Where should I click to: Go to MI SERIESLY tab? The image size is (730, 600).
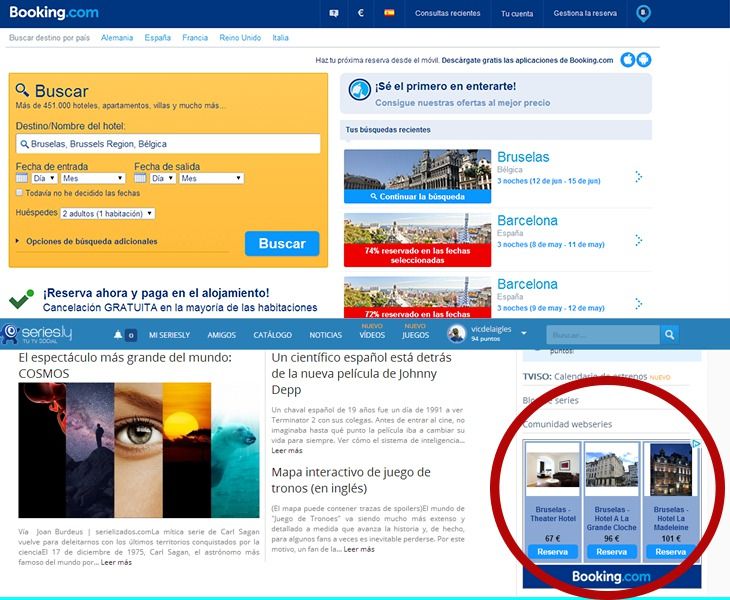point(169,335)
